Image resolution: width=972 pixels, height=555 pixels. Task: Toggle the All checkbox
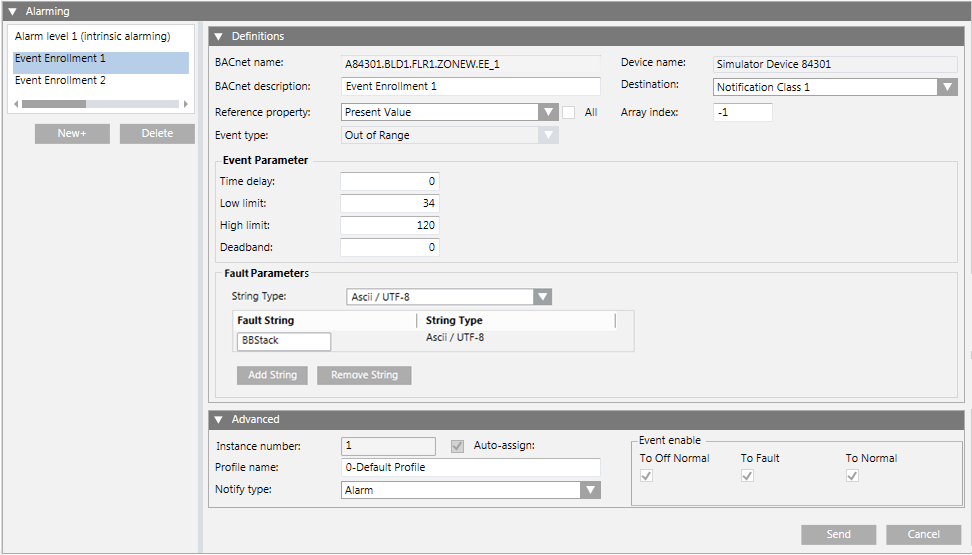[569, 112]
